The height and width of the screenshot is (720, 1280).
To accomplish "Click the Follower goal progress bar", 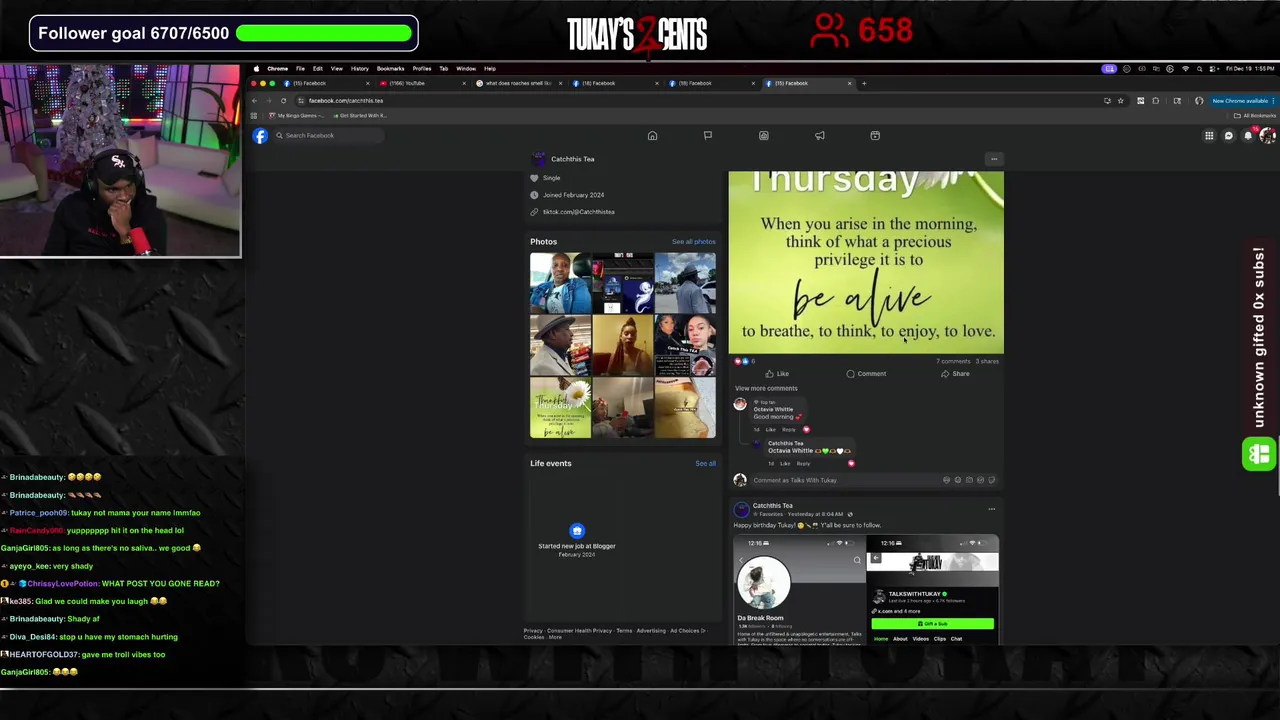I will [x=325, y=33].
